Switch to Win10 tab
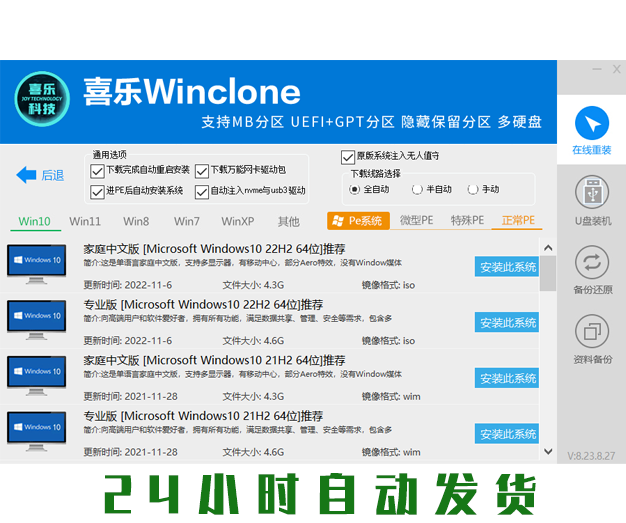 point(35,221)
